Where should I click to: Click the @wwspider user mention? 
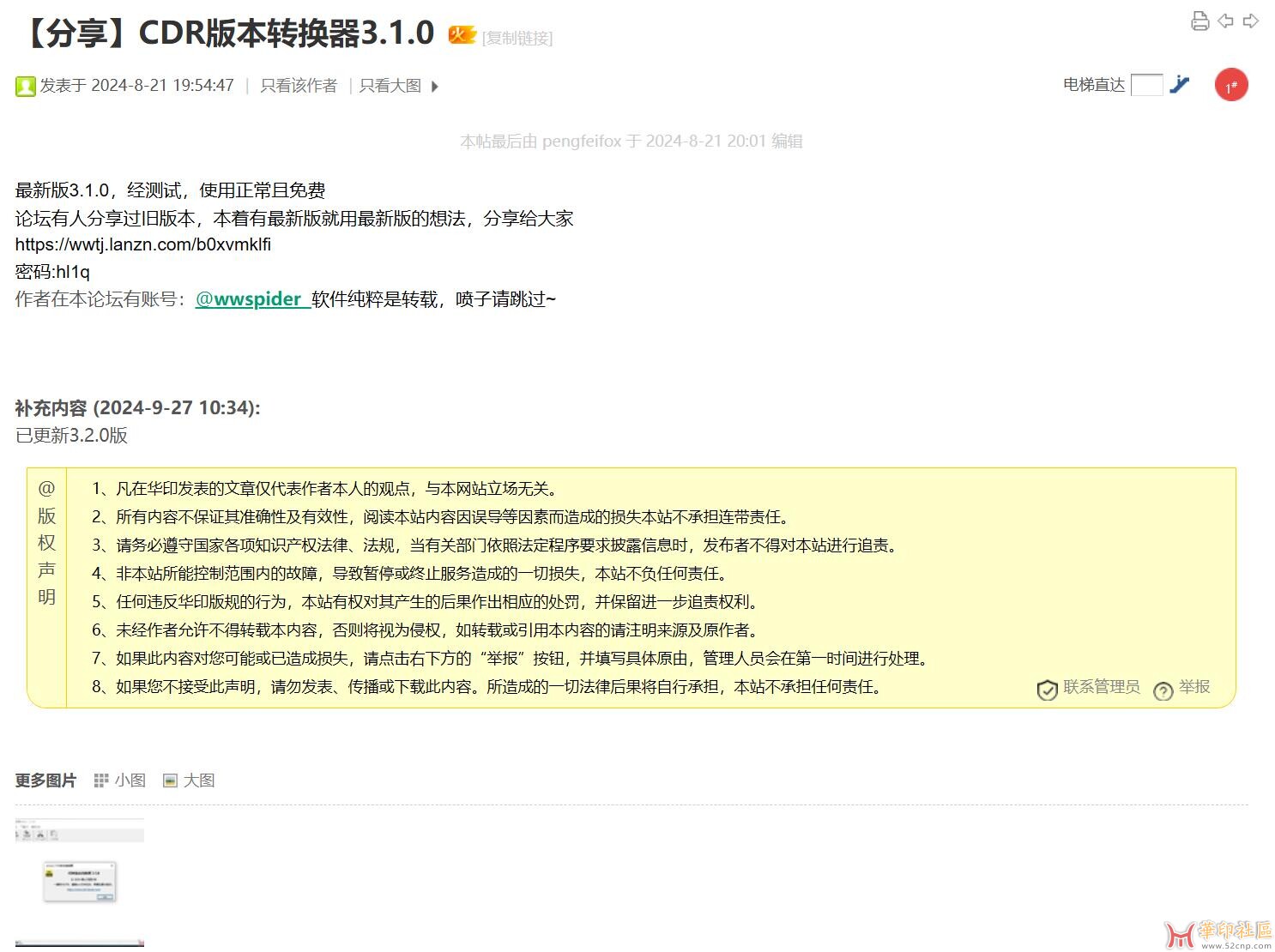pos(253,299)
